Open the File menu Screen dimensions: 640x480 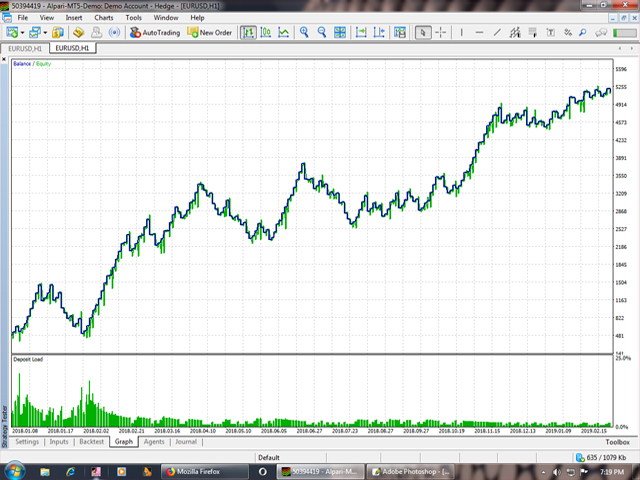(23, 18)
